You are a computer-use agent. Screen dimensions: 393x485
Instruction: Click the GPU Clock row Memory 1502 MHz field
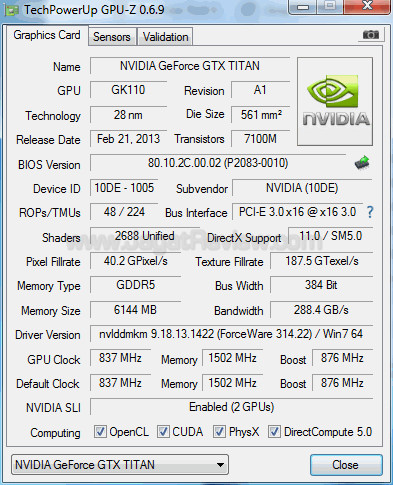click(233, 358)
